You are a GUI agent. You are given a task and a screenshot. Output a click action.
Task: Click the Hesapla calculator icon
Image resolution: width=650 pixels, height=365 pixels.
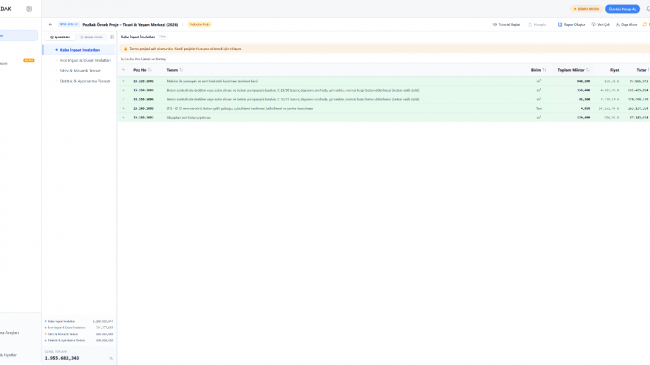pyautogui.click(x=530, y=24)
